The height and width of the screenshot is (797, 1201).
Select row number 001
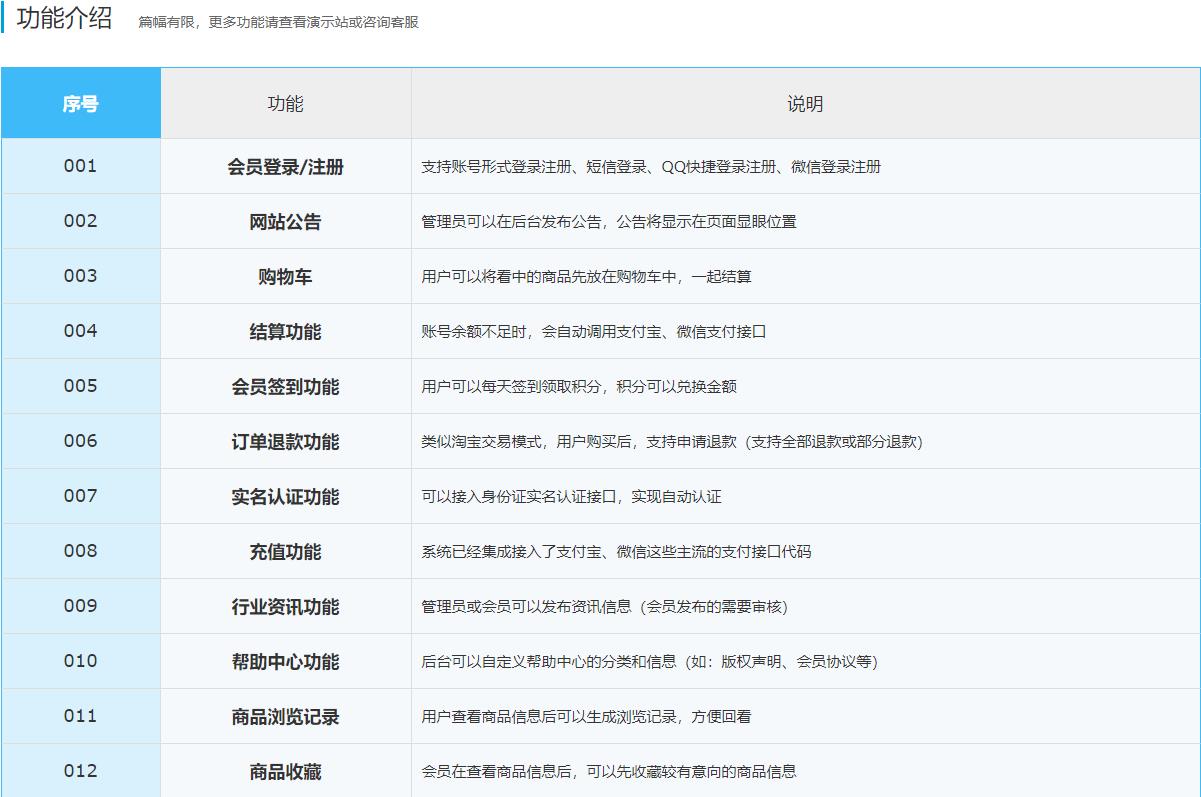(x=81, y=166)
